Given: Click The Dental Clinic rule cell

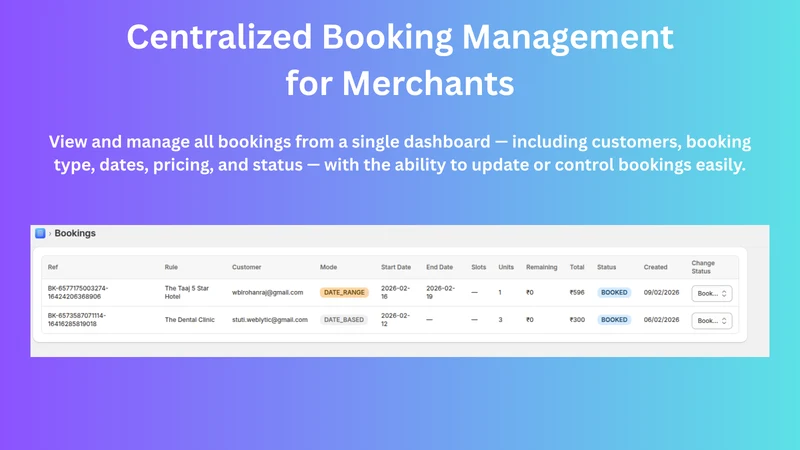Looking at the screenshot, I should (x=189, y=319).
